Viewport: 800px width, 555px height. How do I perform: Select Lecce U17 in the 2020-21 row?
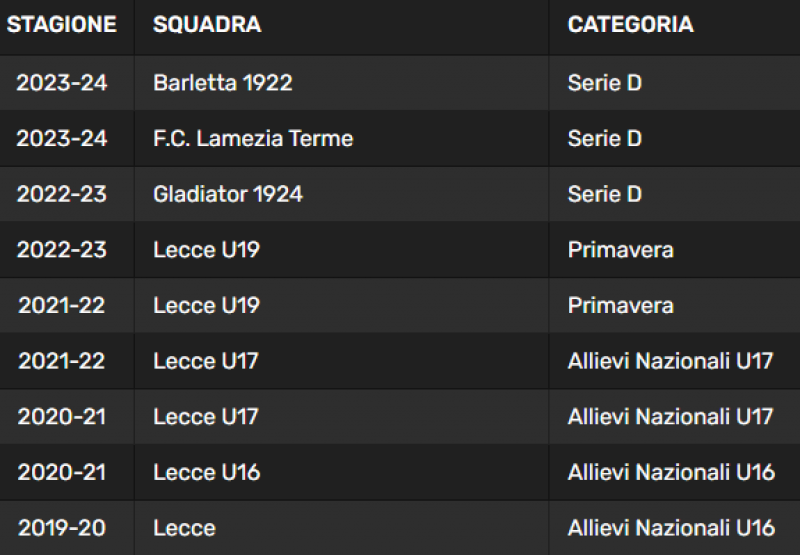[206, 416]
